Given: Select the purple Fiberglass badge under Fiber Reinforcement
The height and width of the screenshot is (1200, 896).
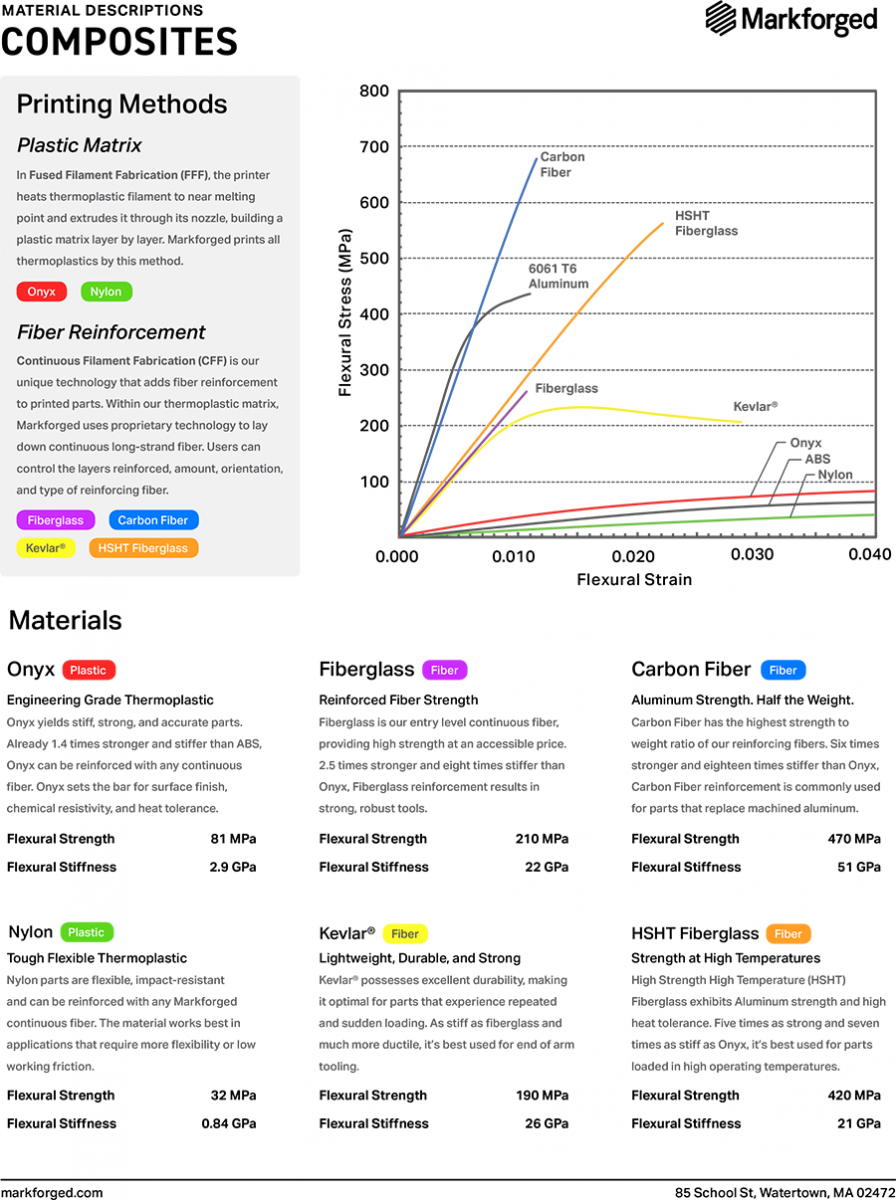Looking at the screenshot, I should 56,520.
